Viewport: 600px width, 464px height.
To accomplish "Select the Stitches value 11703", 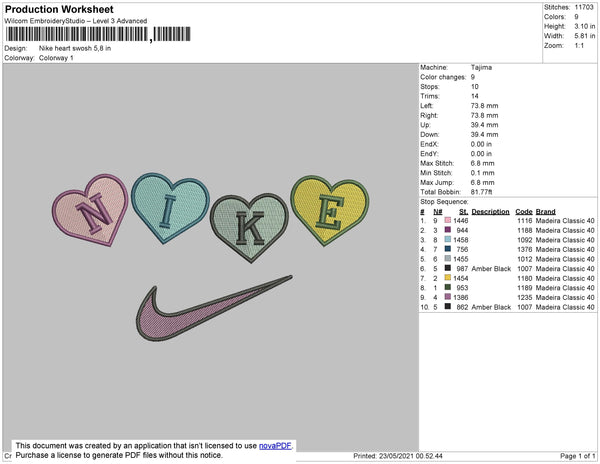I will [584, 7].
